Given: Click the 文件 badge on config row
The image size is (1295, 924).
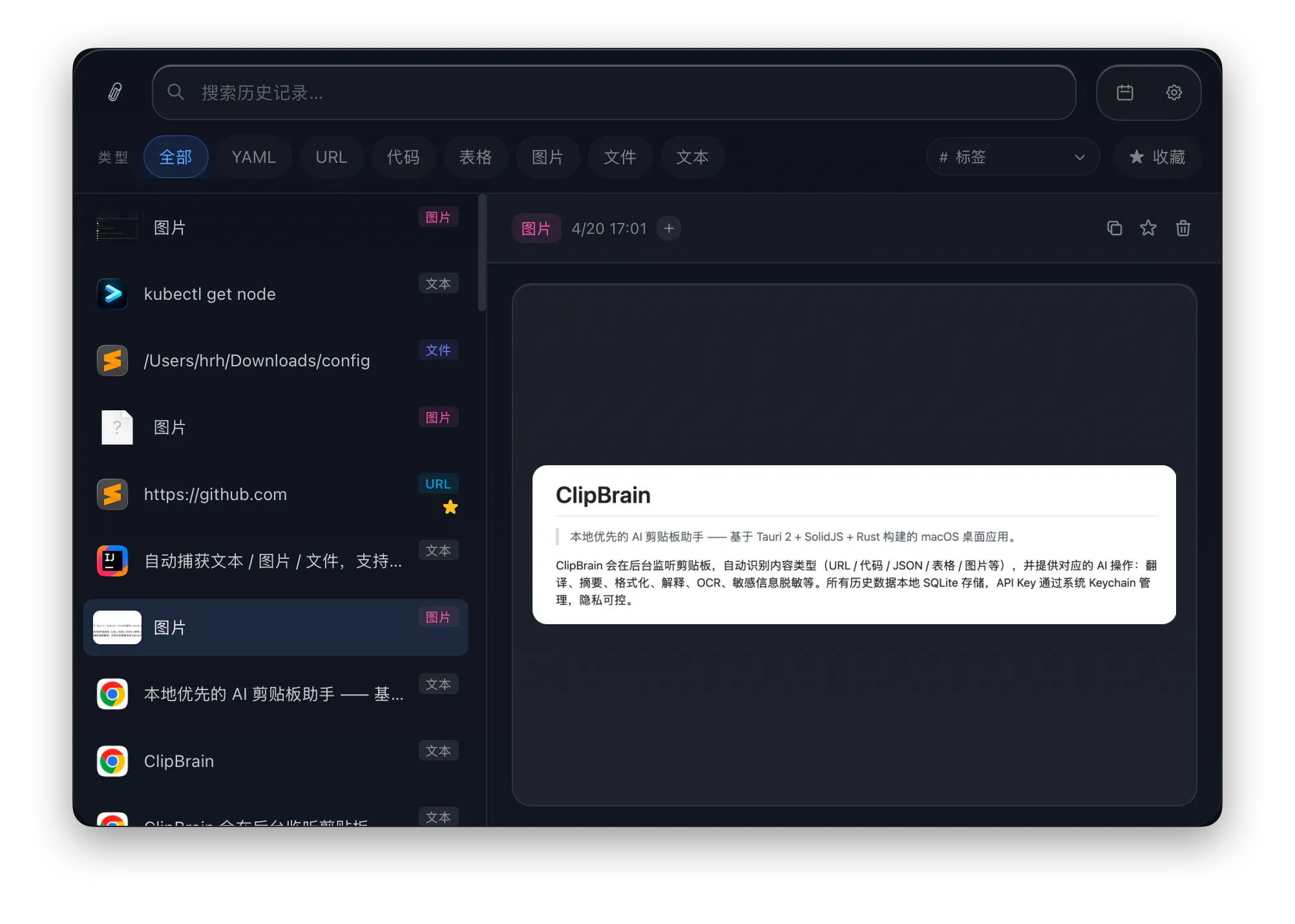Looking at the screenshot, I should click(438, 350).
